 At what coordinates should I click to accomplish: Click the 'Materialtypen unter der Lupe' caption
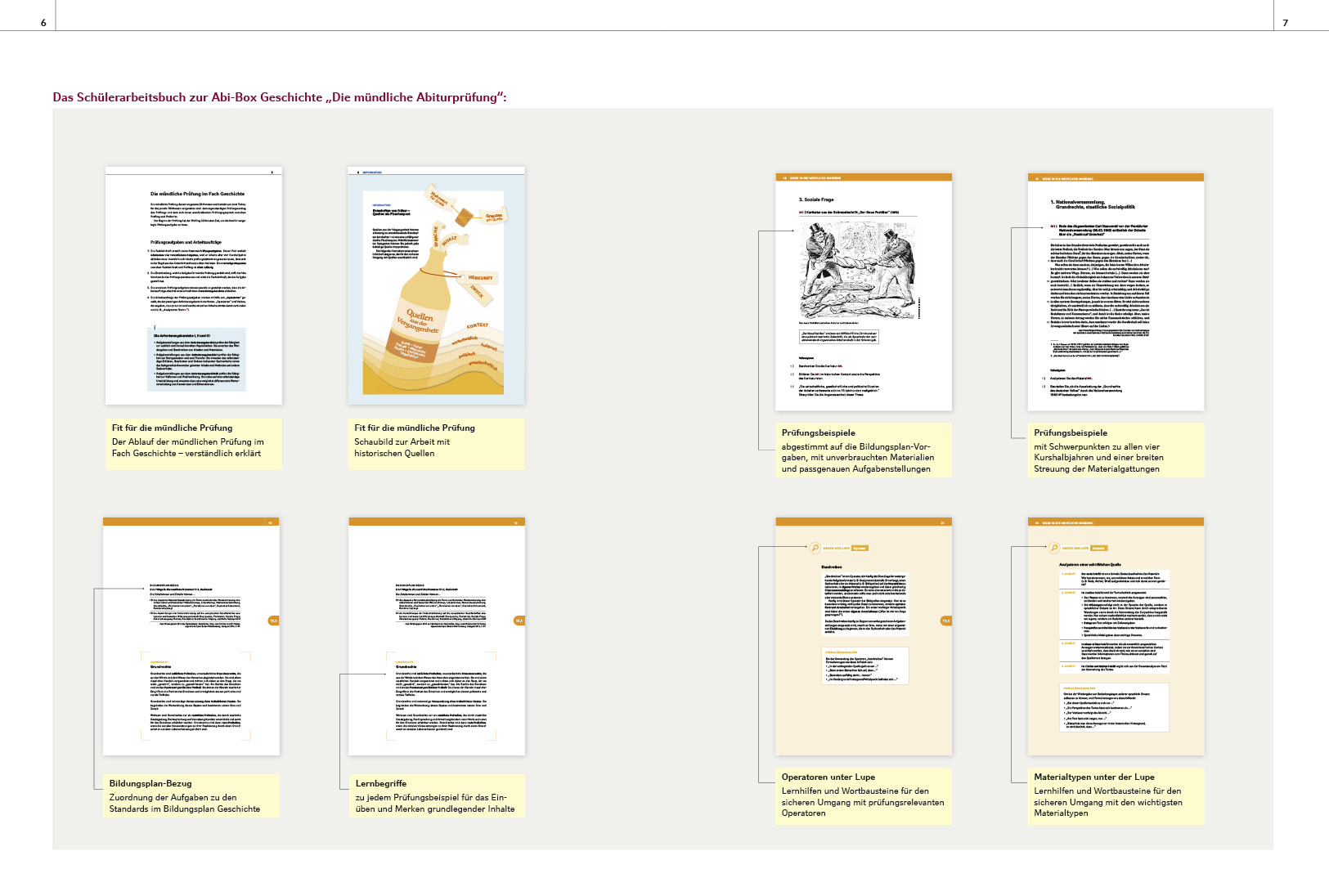coord(1116,795)
